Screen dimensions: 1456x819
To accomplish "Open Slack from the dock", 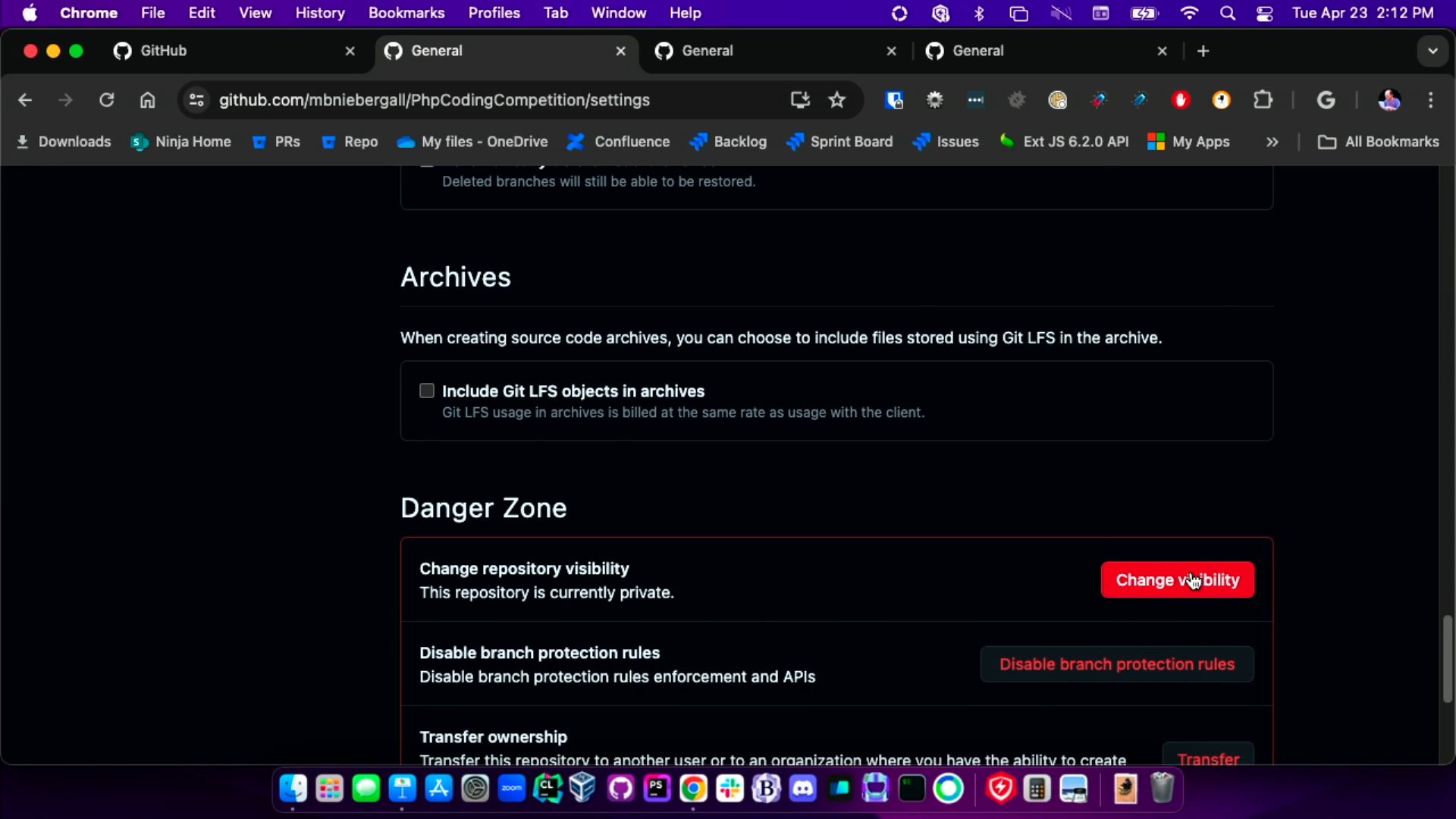I will tap(730, 789).
